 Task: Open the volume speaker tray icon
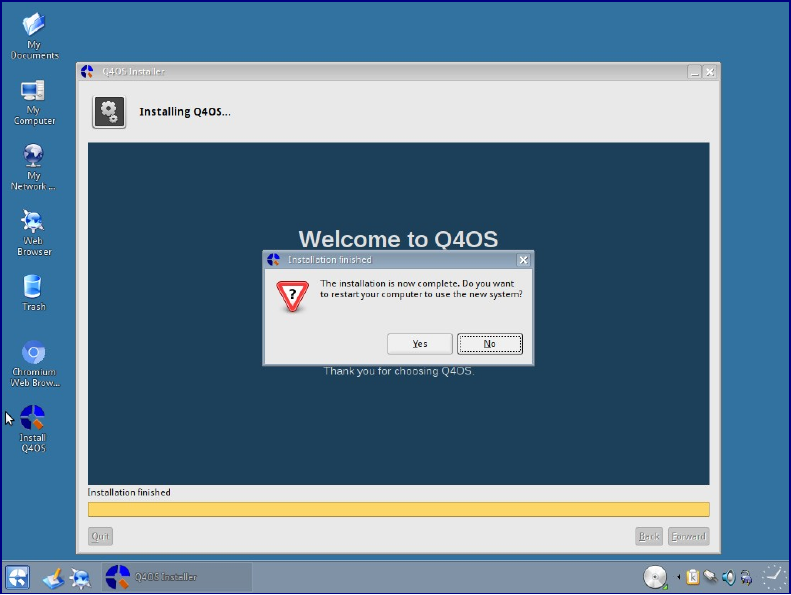tap(728, 577)
